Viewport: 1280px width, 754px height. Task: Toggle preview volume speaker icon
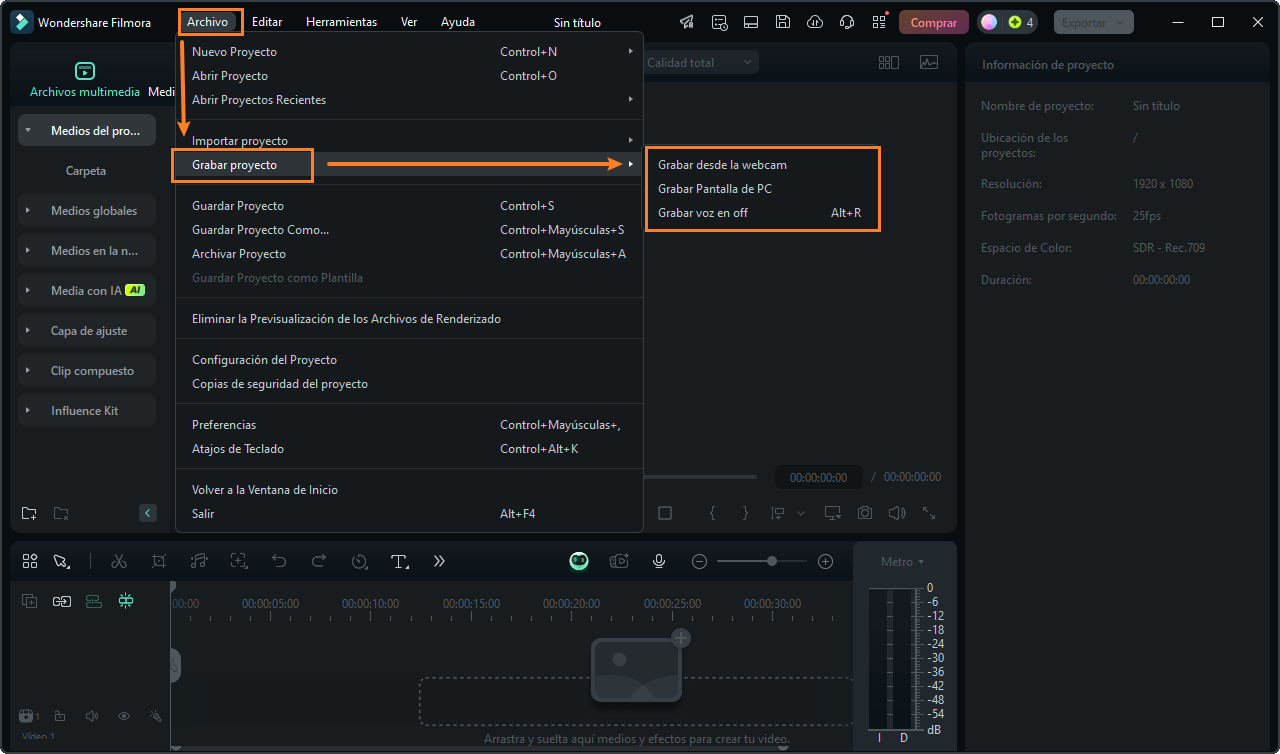(897, 513)
